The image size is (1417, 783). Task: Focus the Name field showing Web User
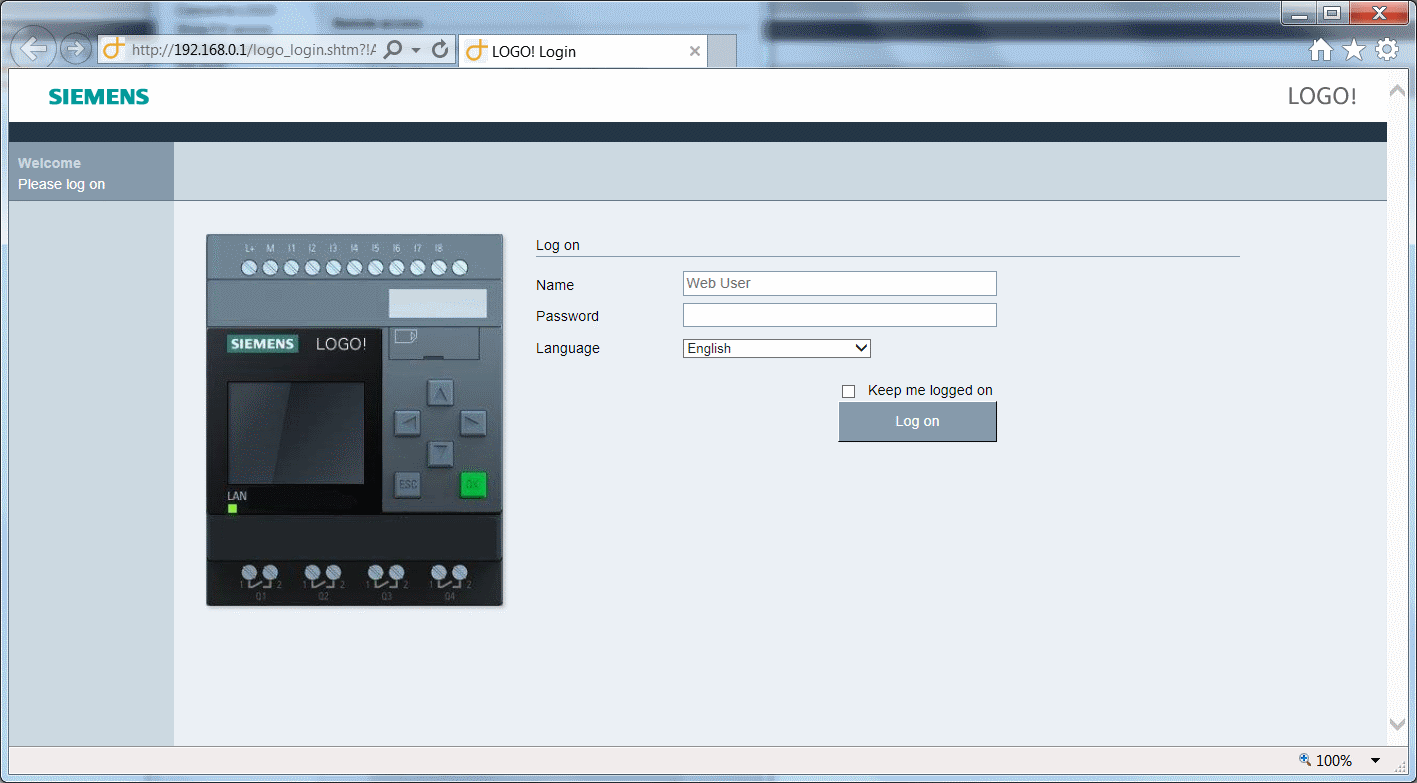tap(840, 283)
